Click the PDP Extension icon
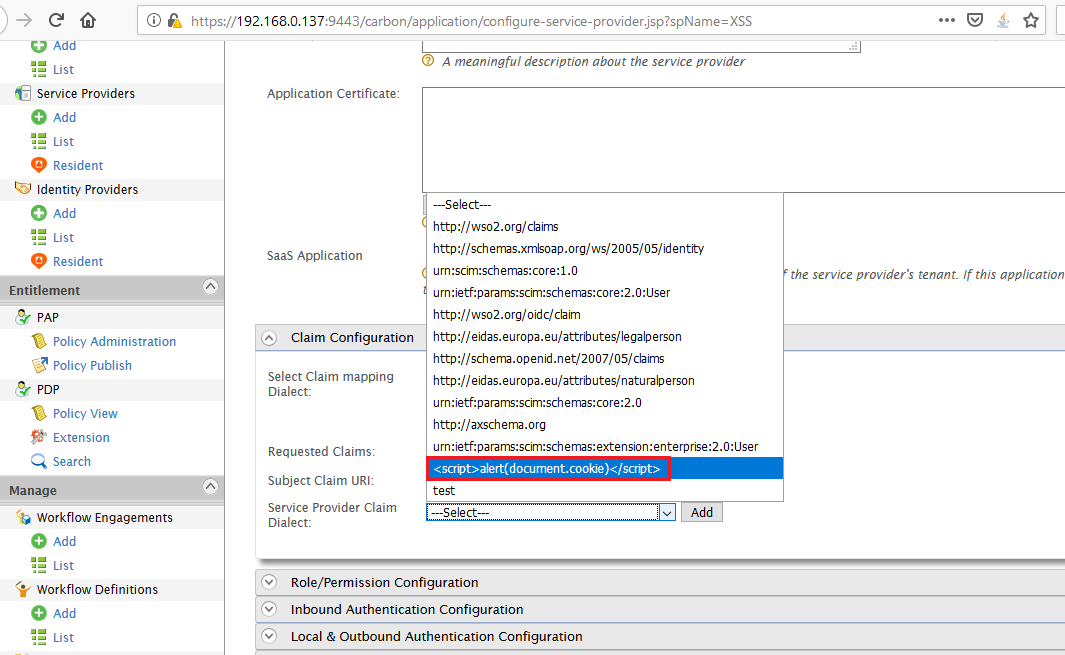 (39, 437)
